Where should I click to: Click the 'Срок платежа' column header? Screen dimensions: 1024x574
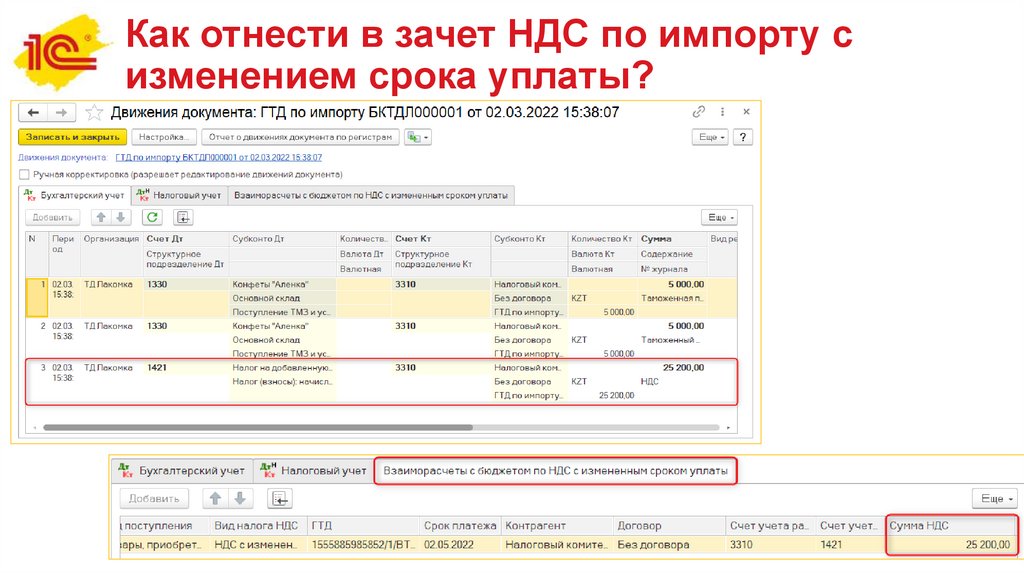point(460,526)
